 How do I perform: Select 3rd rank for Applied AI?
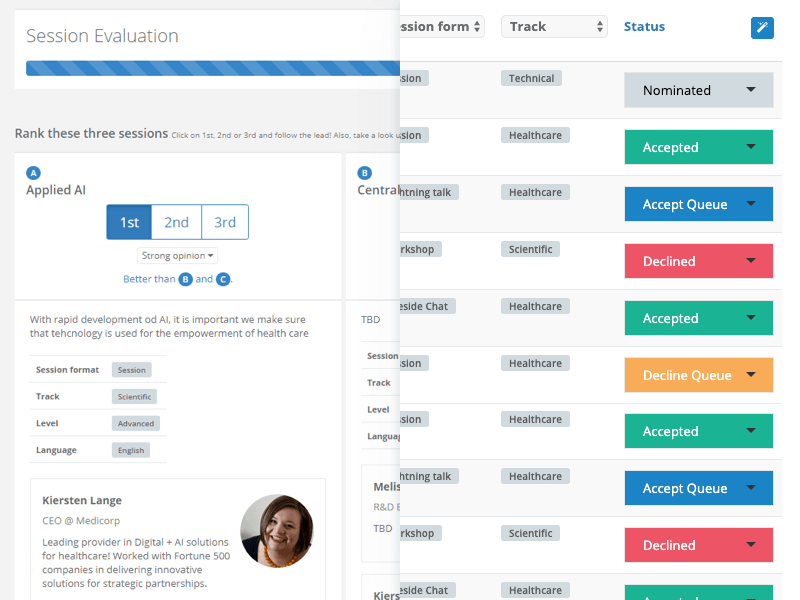pos(225,222)
